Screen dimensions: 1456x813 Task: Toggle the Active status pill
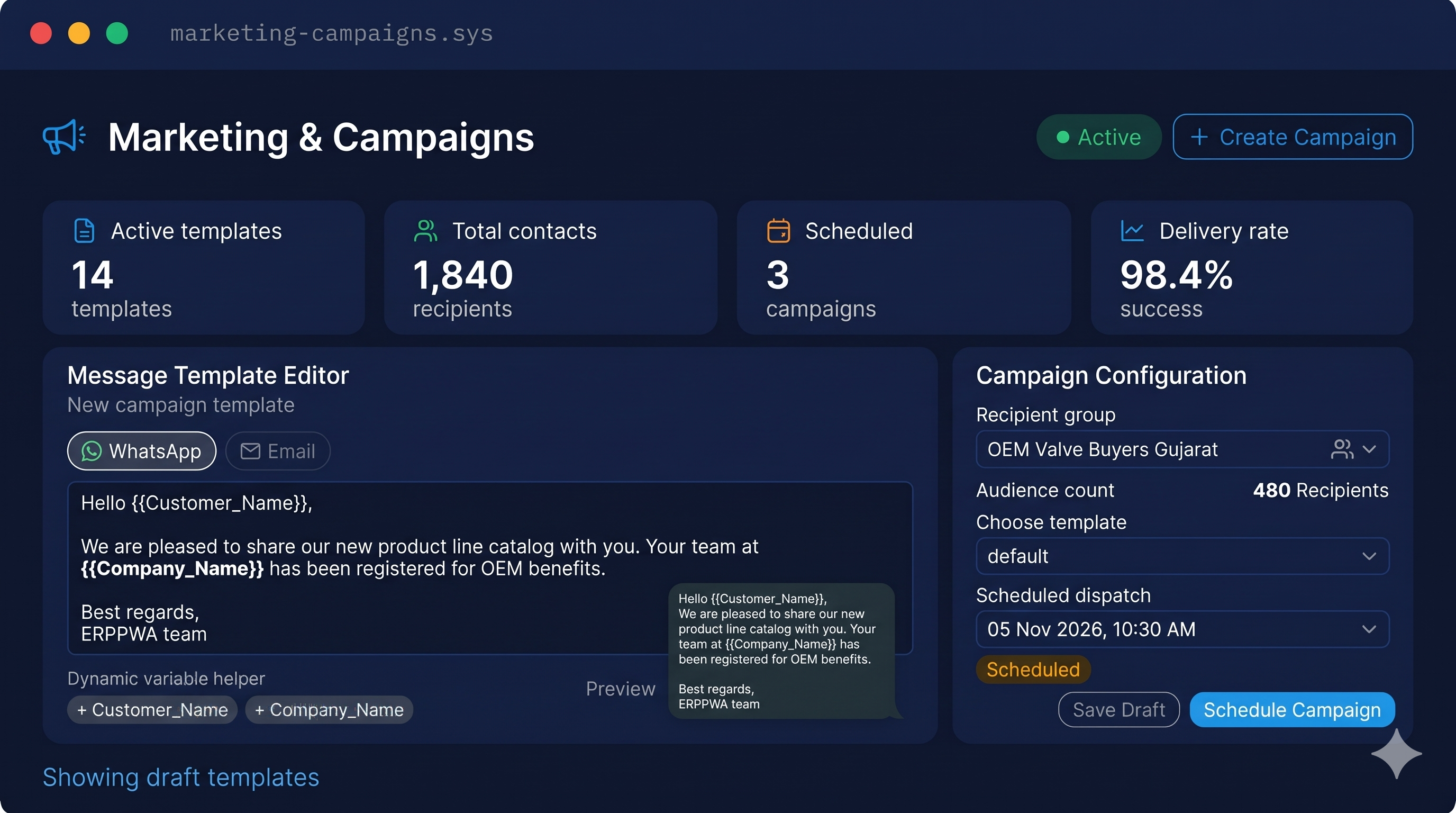pos(1099,137)
